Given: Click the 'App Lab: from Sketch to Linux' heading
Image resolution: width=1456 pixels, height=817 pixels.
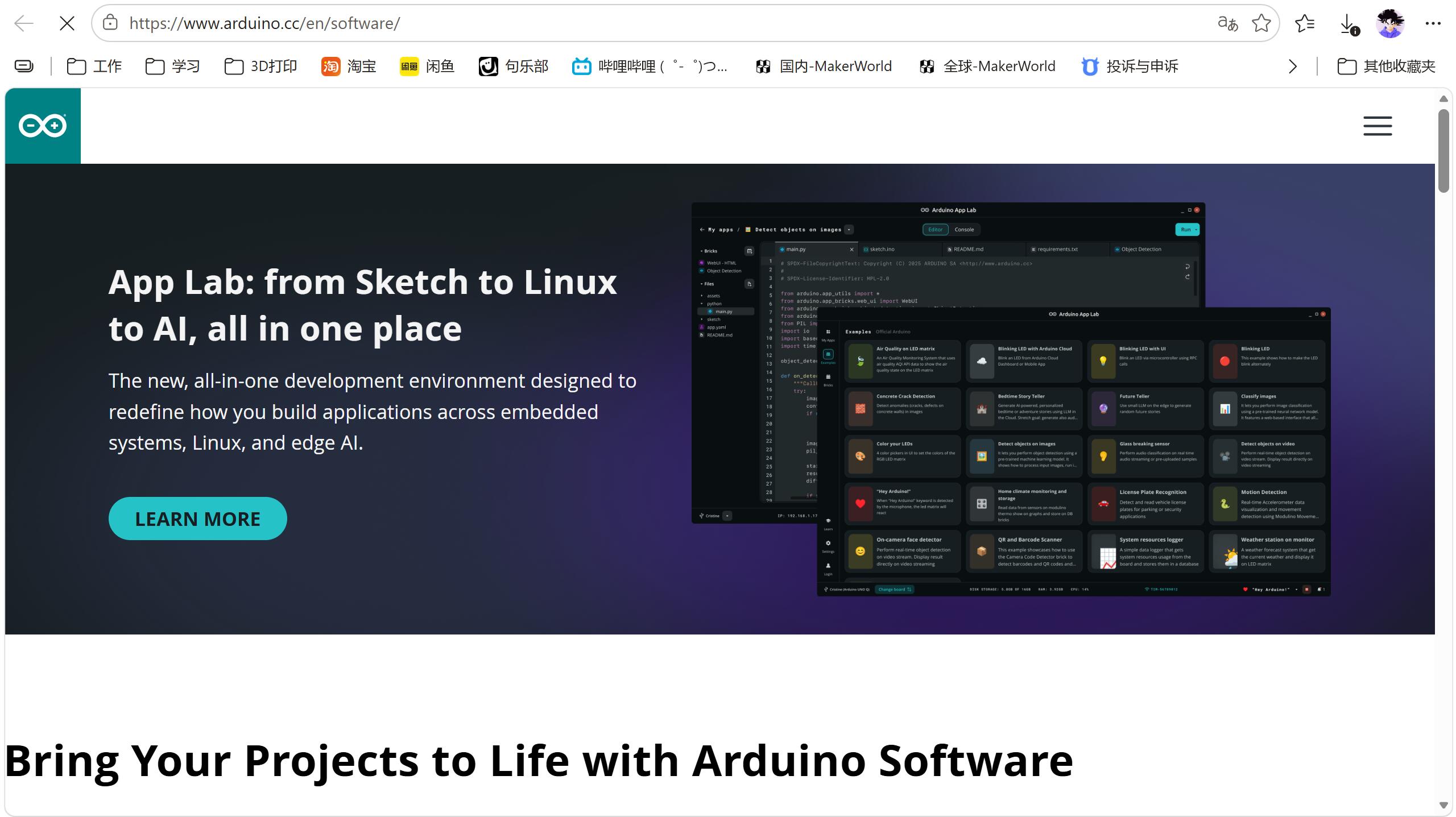Looking at the screenshot, I should coord(363,305).
